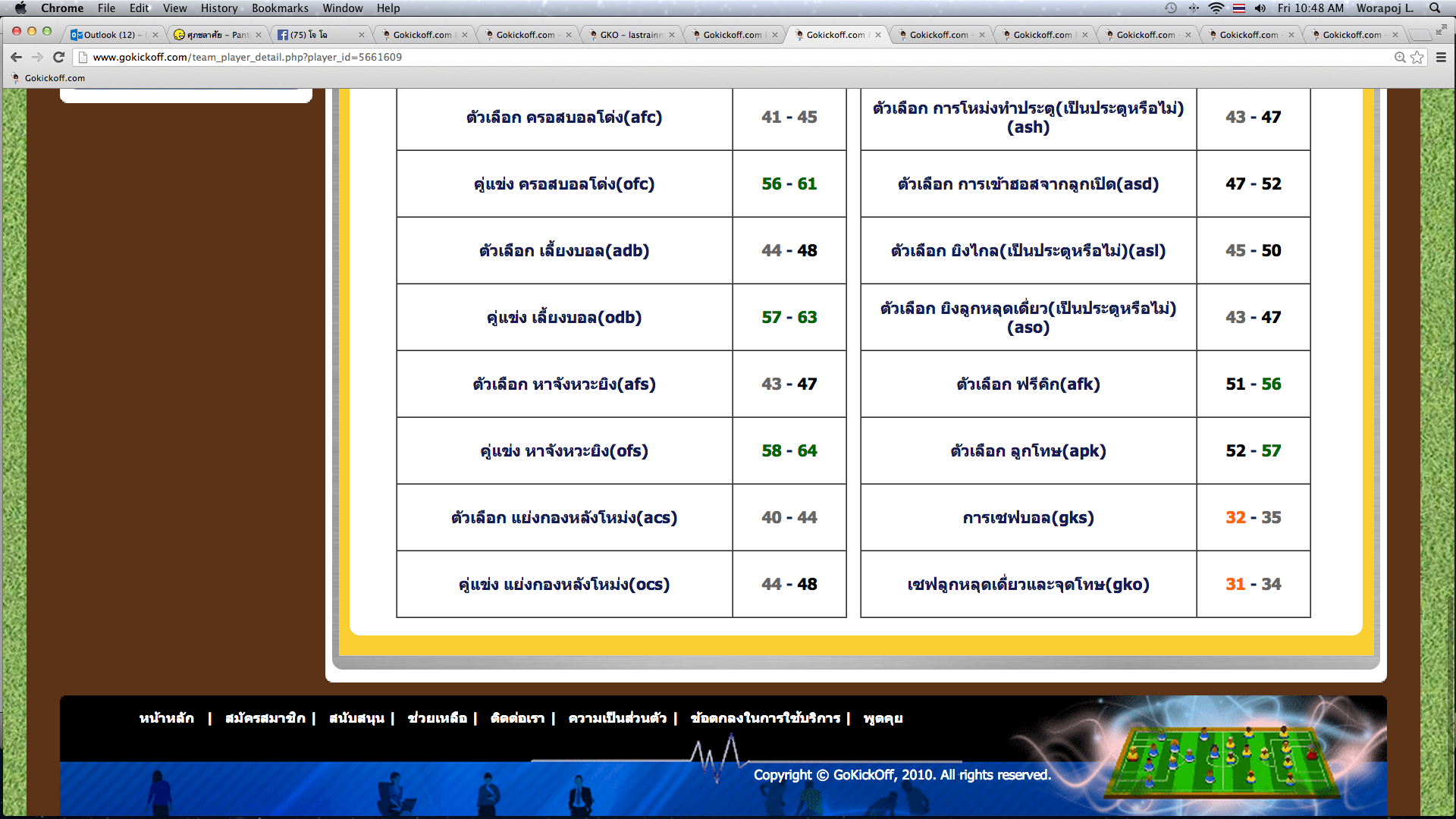Close the Outlook (12) tab

(x=155, y=35)
